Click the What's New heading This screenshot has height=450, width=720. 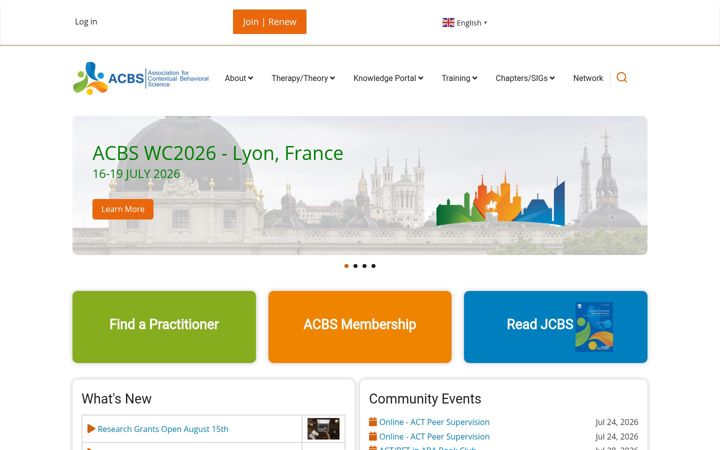tap(117, 399)
